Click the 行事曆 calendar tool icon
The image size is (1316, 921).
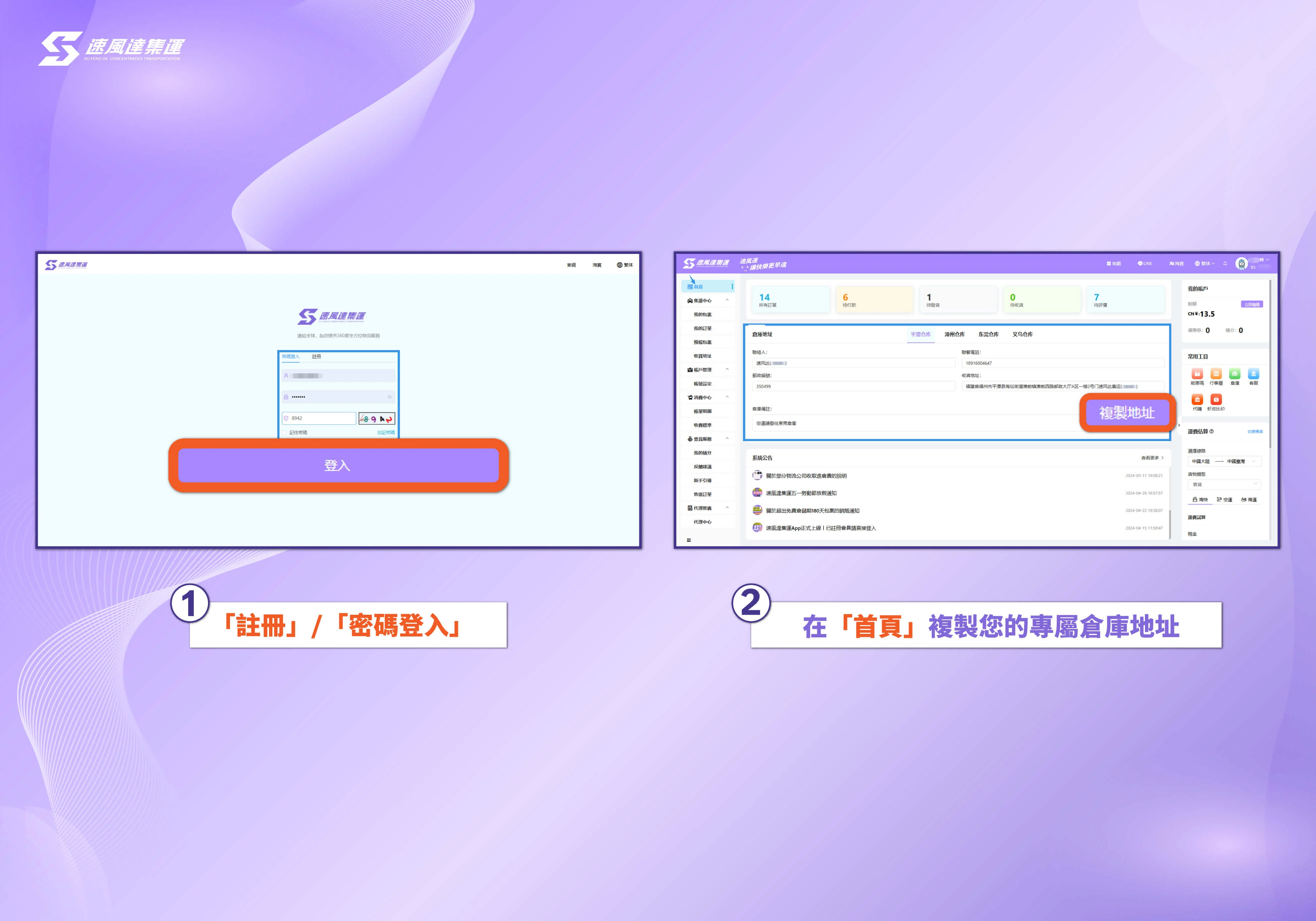point(1216,374)
